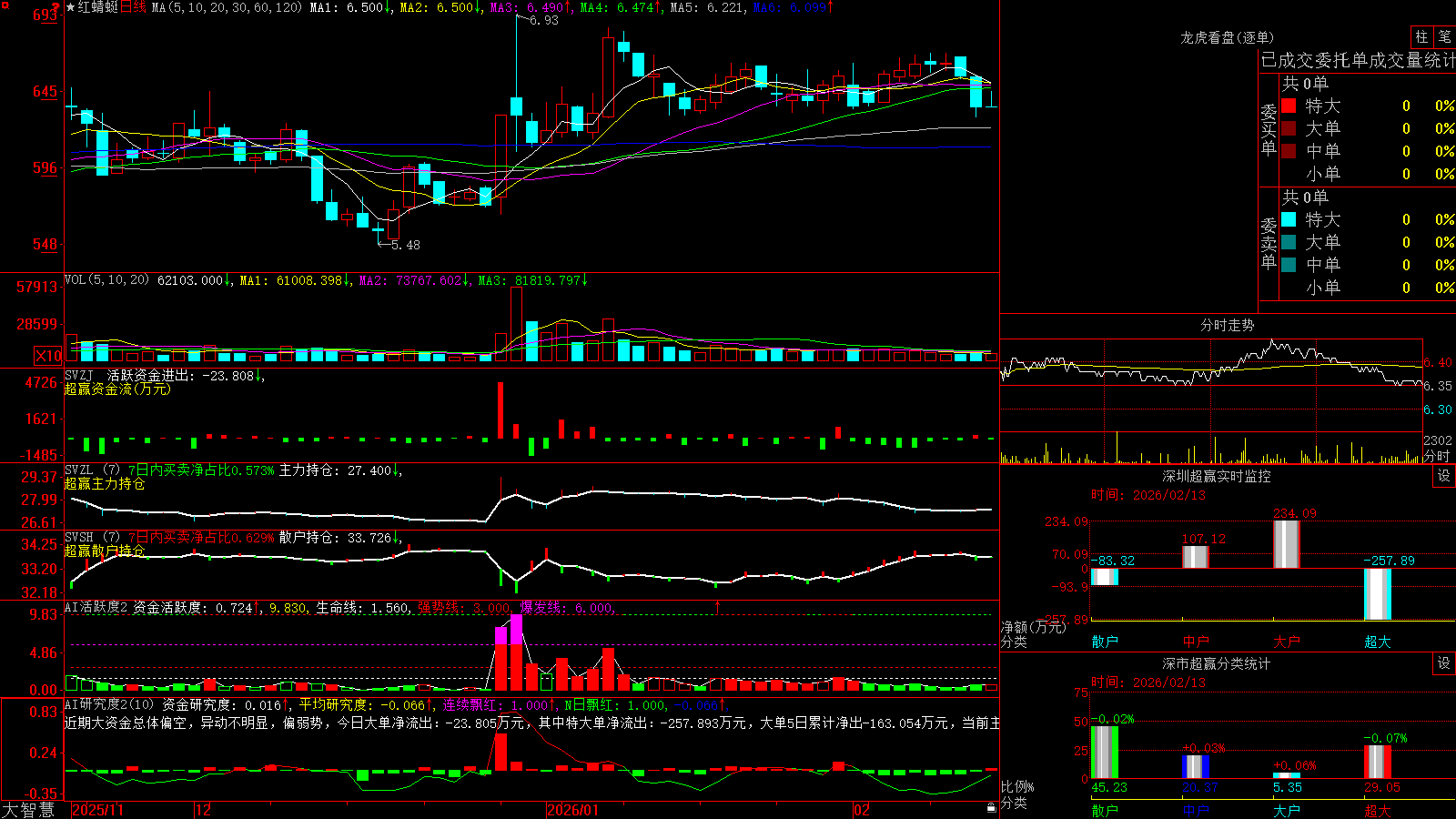
Task: Click the 2025/11 date marker on time axis
Action: tap(97, 810)
